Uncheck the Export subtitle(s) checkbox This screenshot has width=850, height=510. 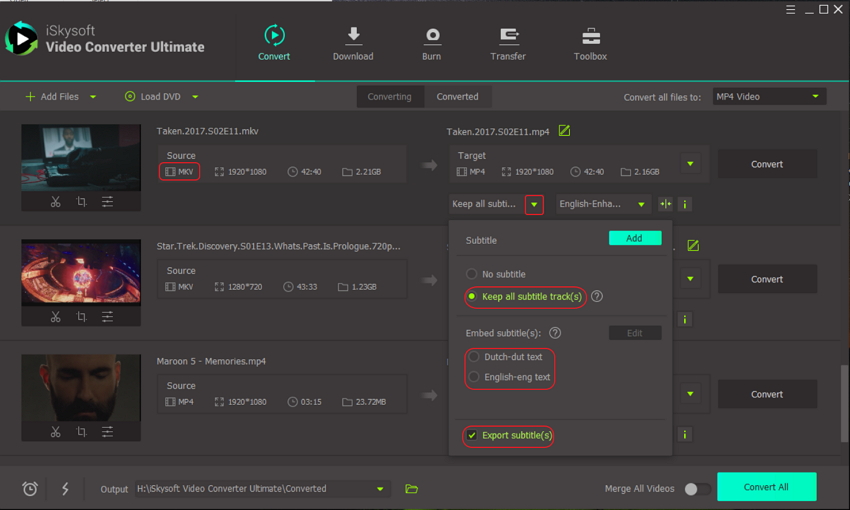(472, 436)
